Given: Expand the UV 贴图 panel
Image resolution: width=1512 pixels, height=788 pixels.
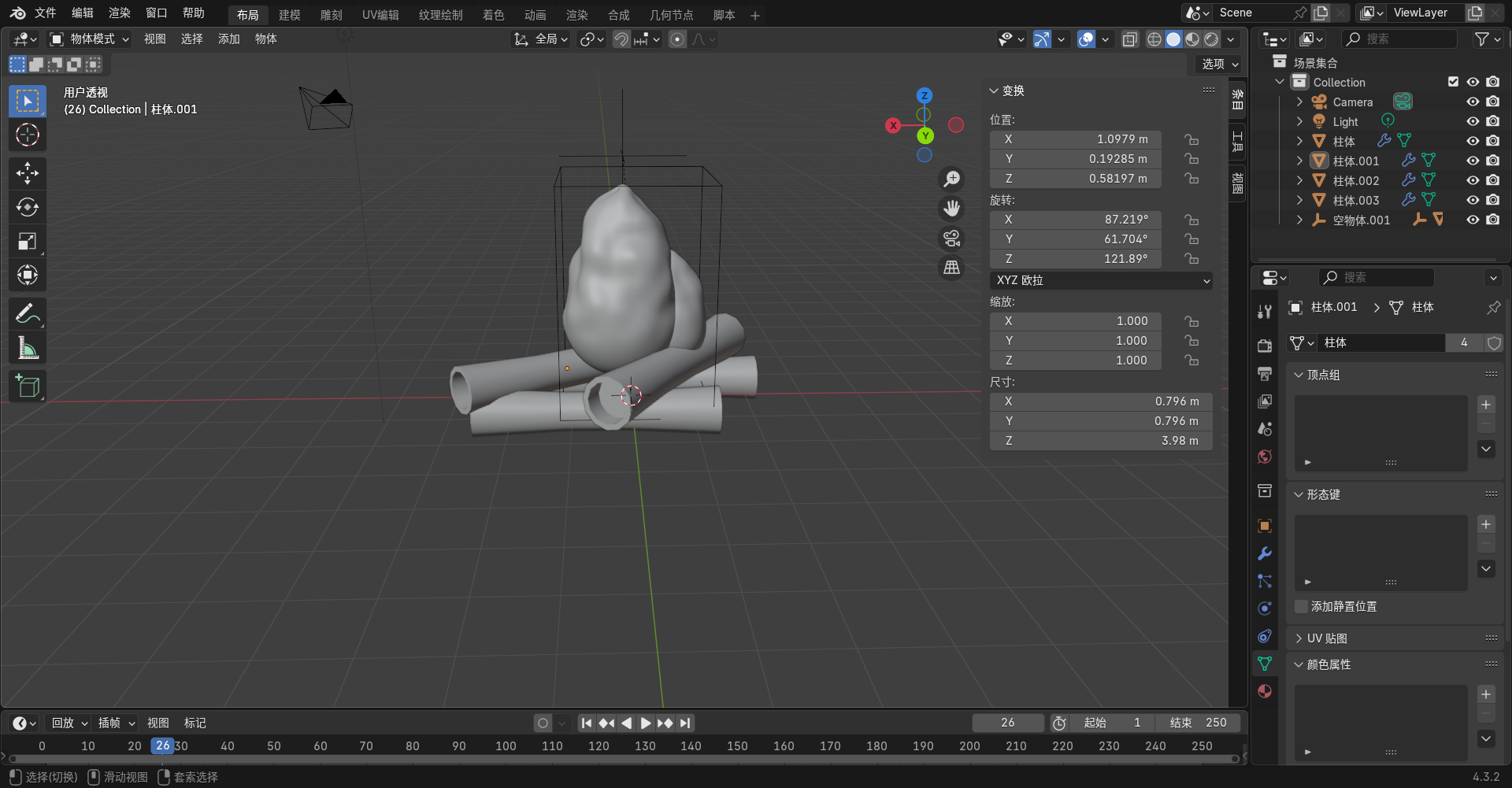Looking at the screenshot, I should pos(1327,638).
